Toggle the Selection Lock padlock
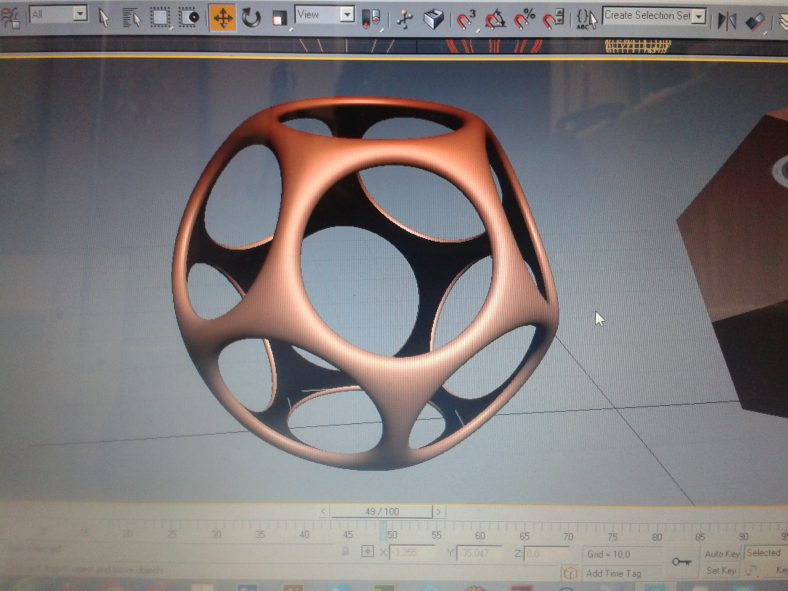Viewport: 788px width, 591px height. (345, 551)
